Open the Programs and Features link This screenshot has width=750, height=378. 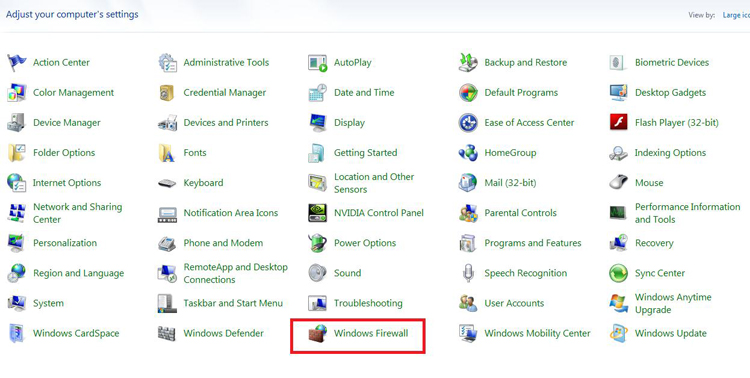tap(533, 243)
